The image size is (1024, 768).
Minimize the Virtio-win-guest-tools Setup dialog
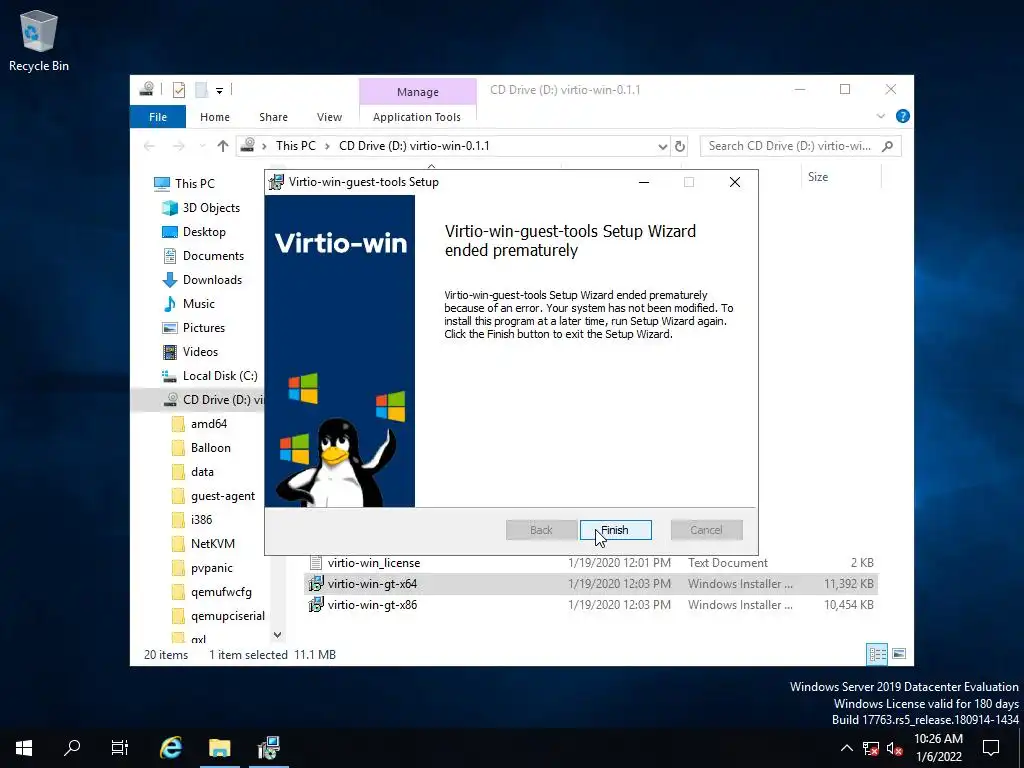pos(644,182)
